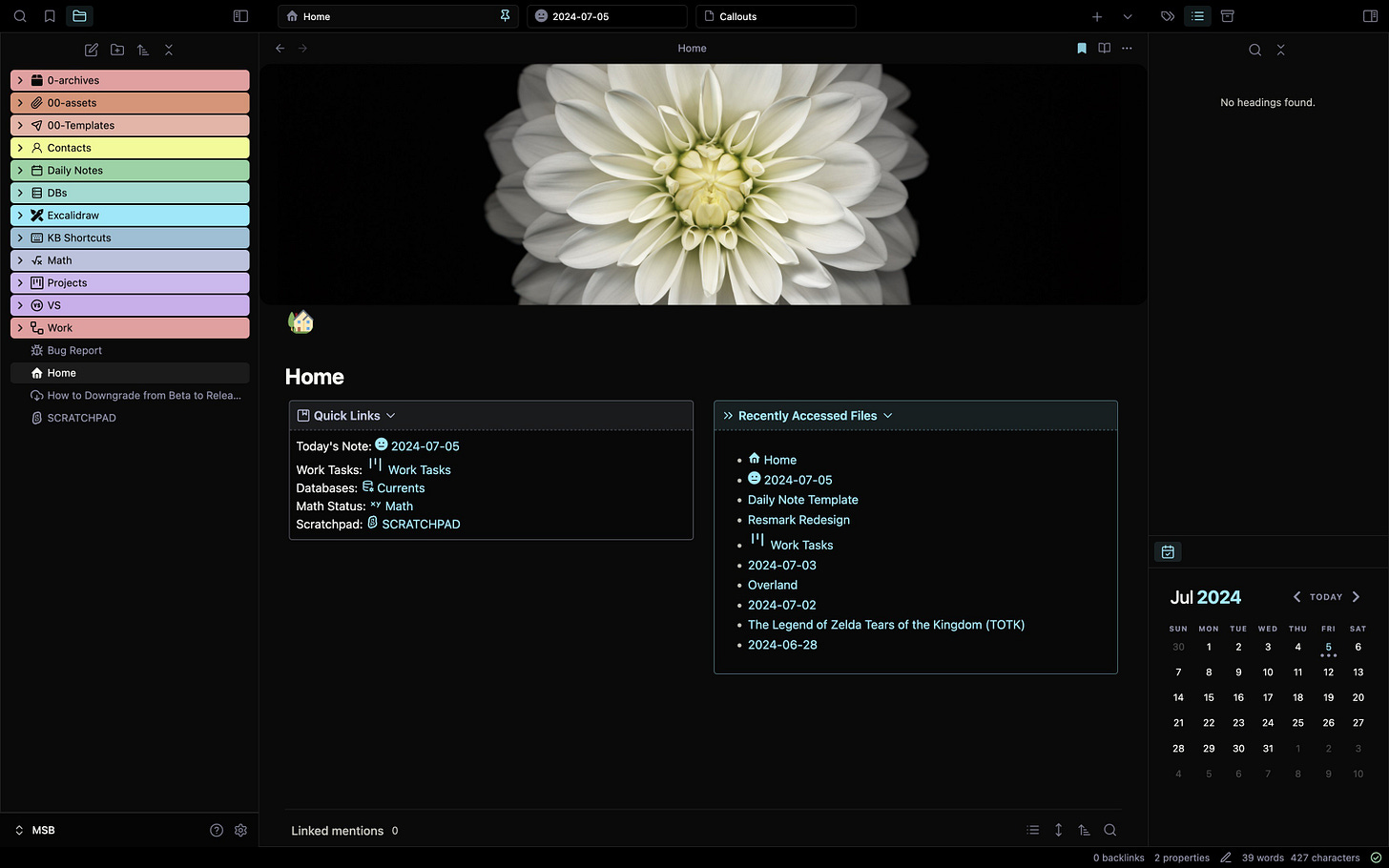
Task: Change file explorer sort order
Action: 143,50
